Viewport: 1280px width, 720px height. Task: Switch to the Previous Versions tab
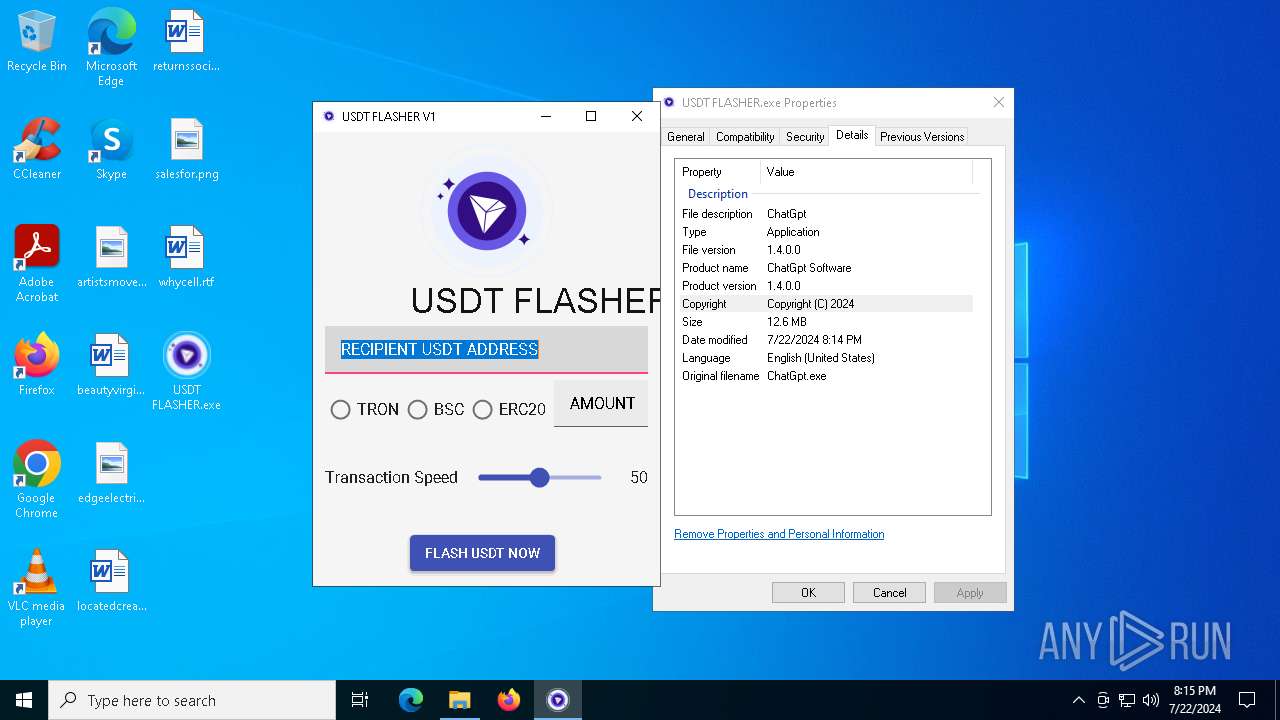coord(922,137)
